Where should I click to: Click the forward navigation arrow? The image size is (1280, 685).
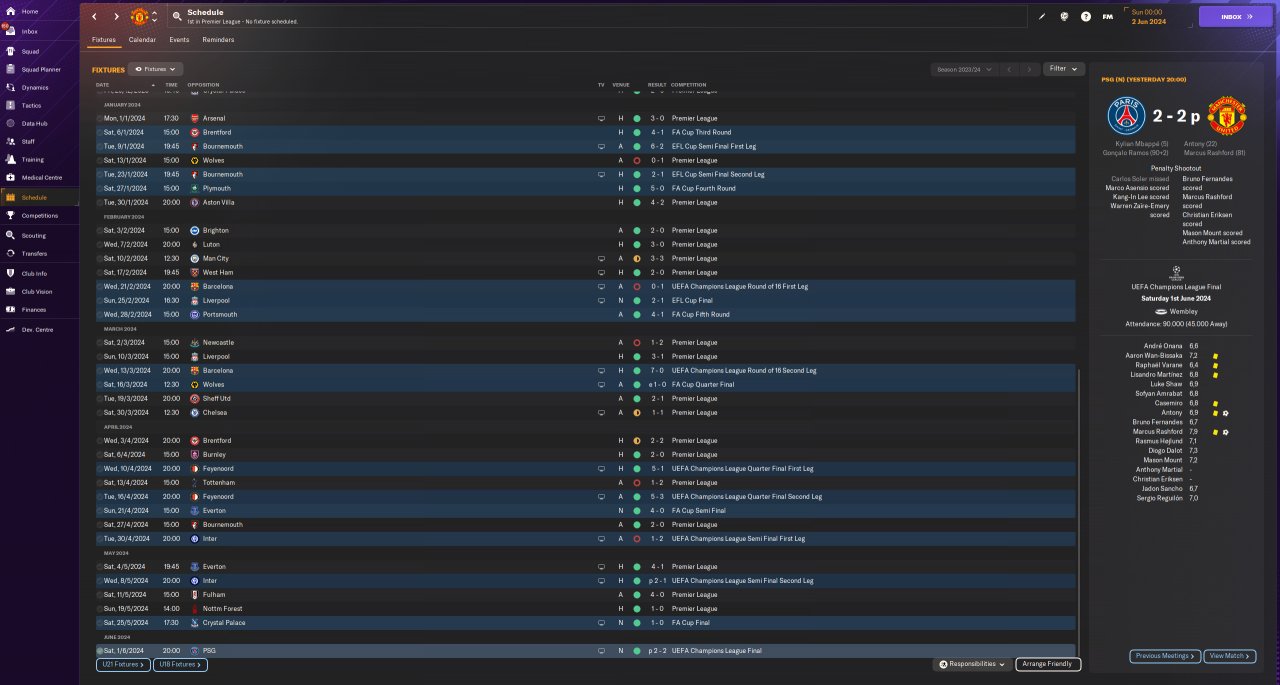pyautogui.click(x=116, y=16)
